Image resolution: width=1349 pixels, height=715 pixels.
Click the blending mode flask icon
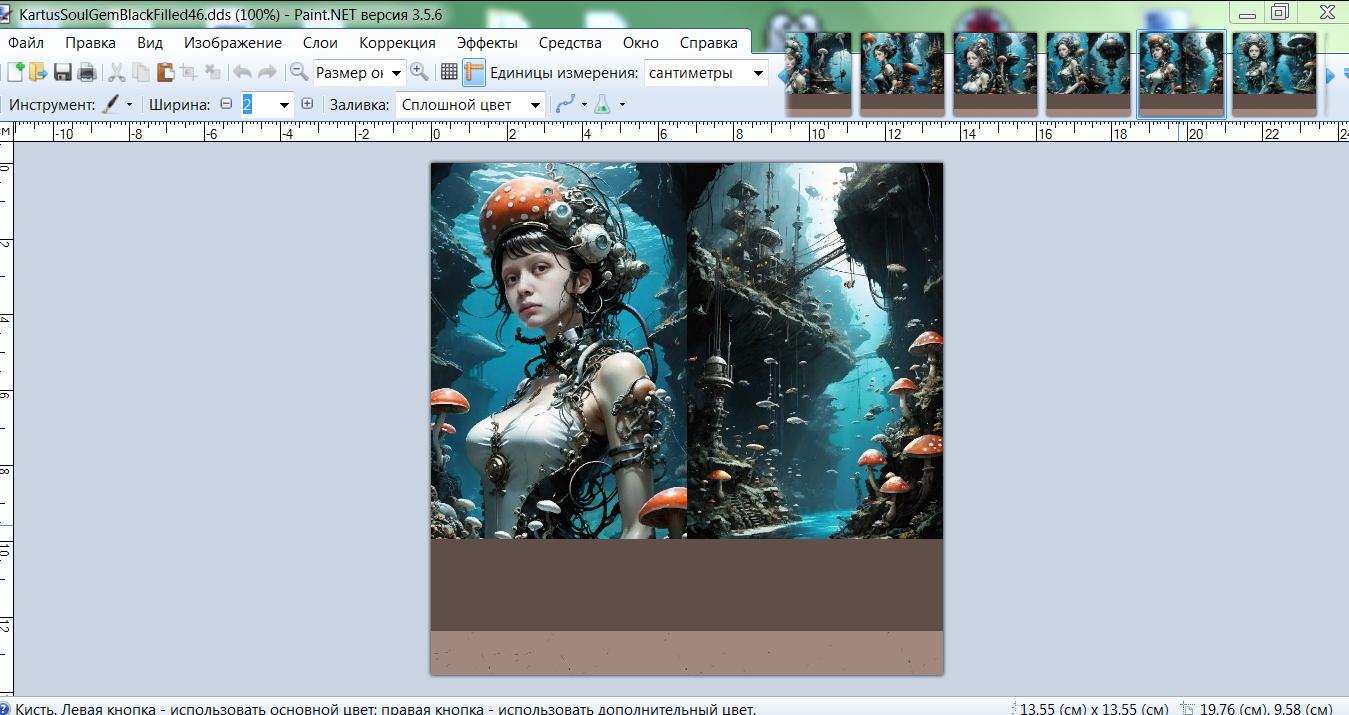[602, 104]
